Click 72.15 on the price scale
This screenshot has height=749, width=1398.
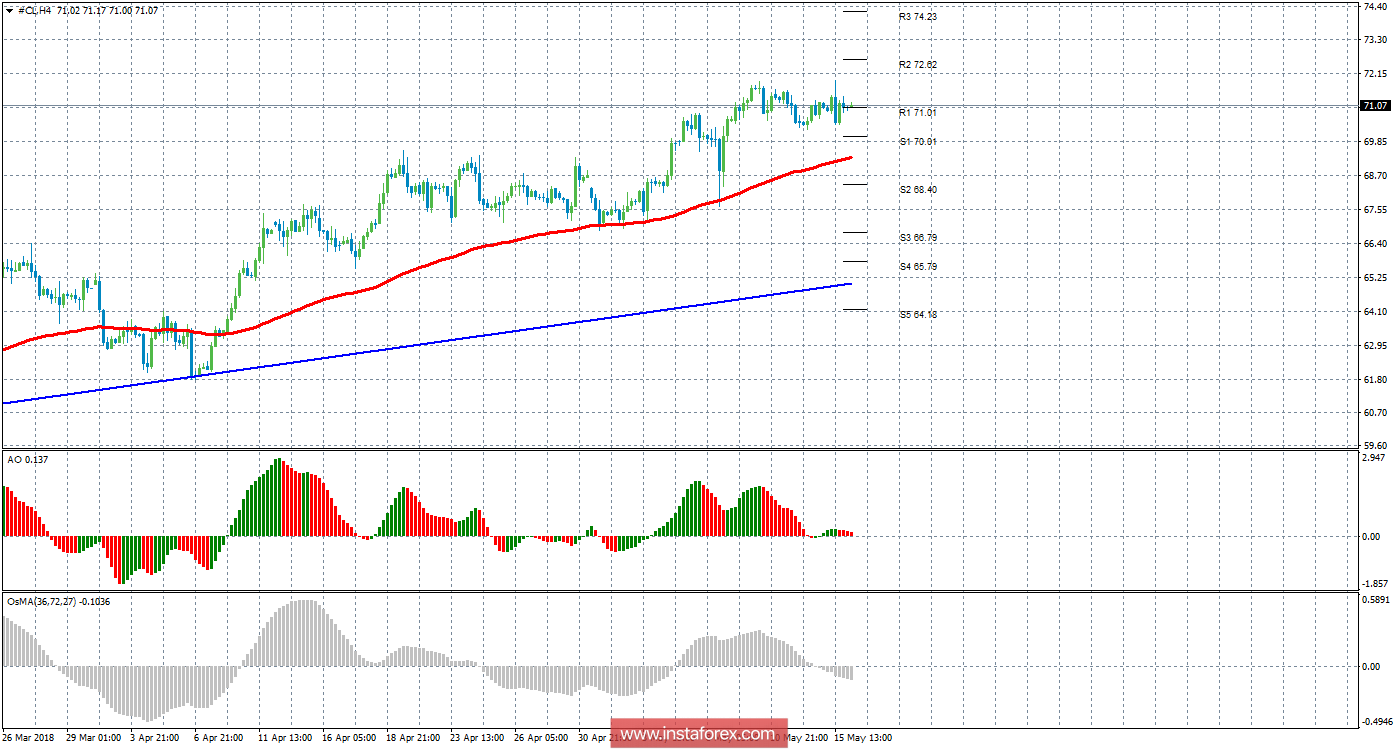1375,75
